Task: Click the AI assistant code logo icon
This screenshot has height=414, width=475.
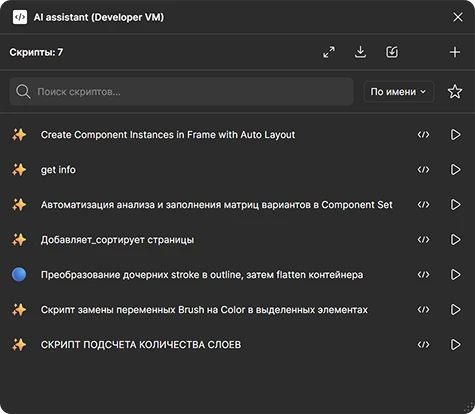Action: click(20, 17)
